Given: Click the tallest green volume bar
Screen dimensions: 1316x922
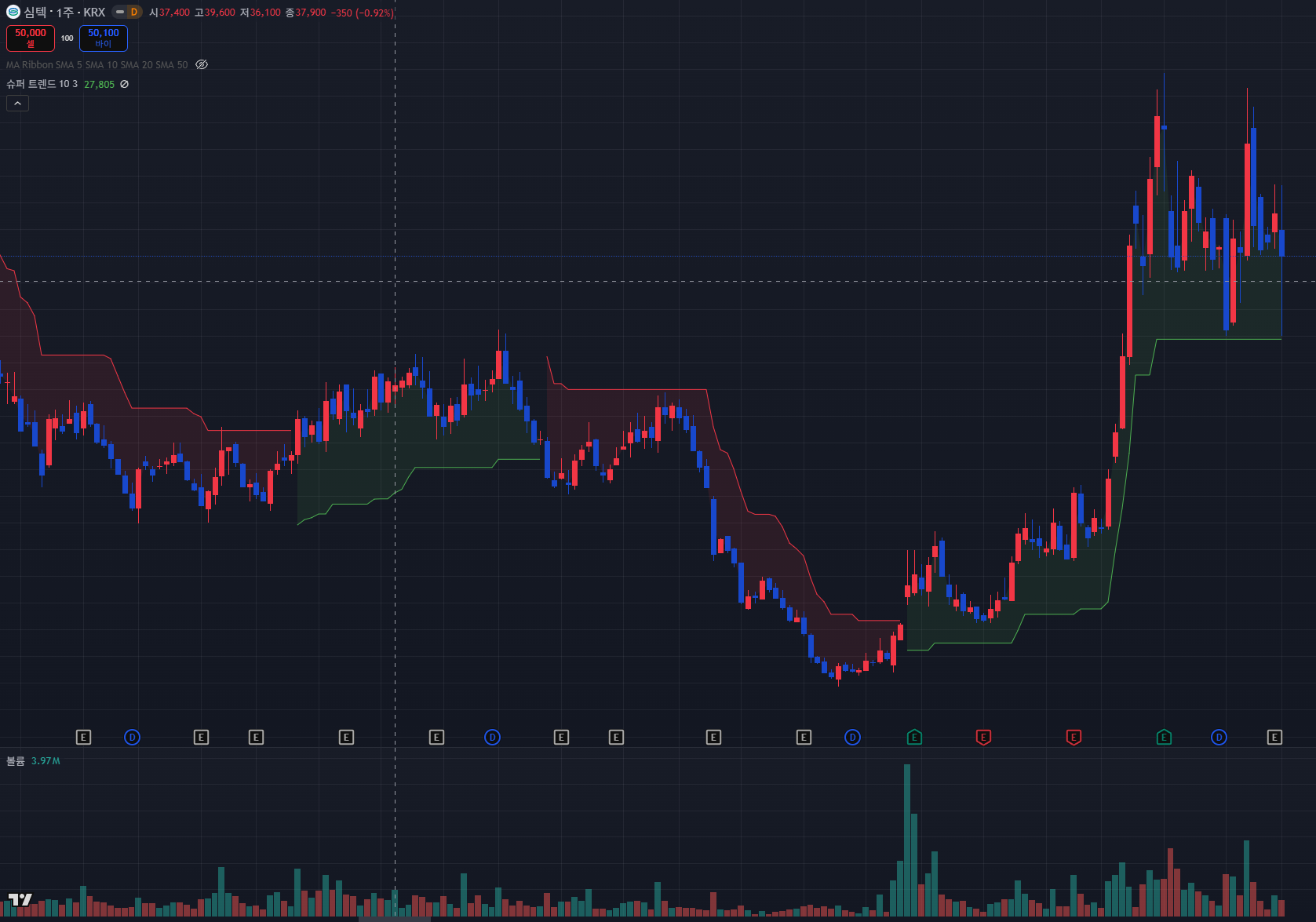Looking at the screenshot, I should [x=907, y=840].
